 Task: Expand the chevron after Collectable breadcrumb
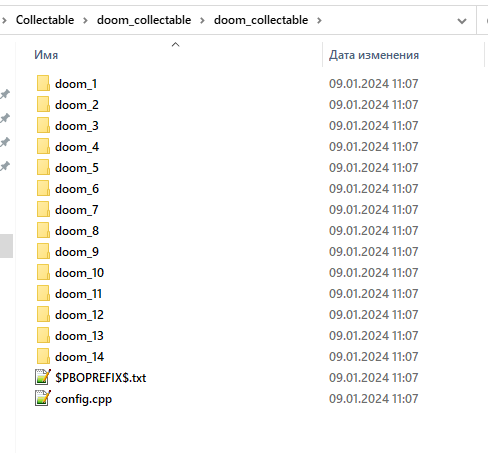[x=85, y=21]
